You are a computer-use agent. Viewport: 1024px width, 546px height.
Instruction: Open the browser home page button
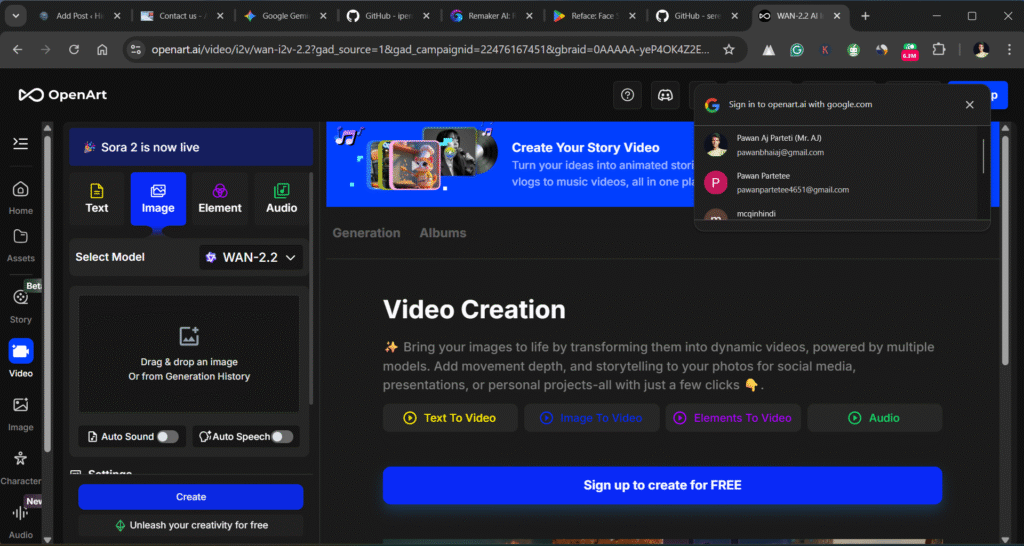click(x=102, y=50)
